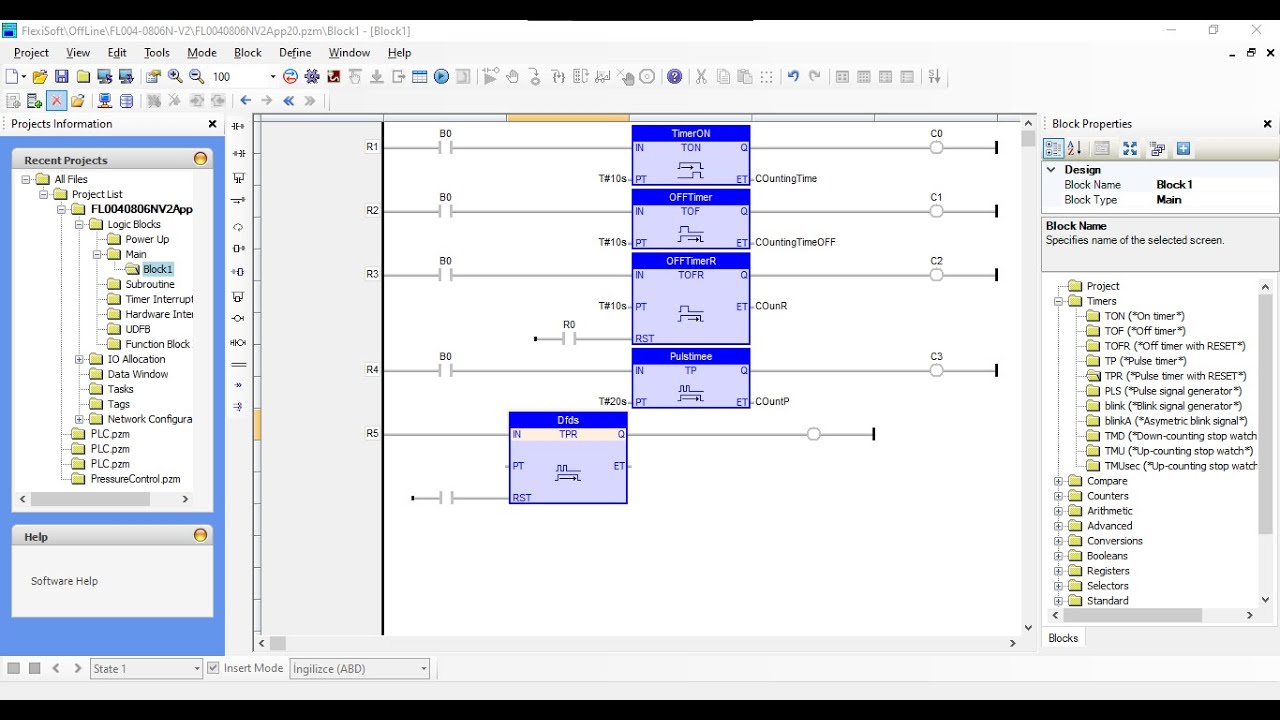Select TPR Pulse timer with RESET block

(x=1176, y=376)
